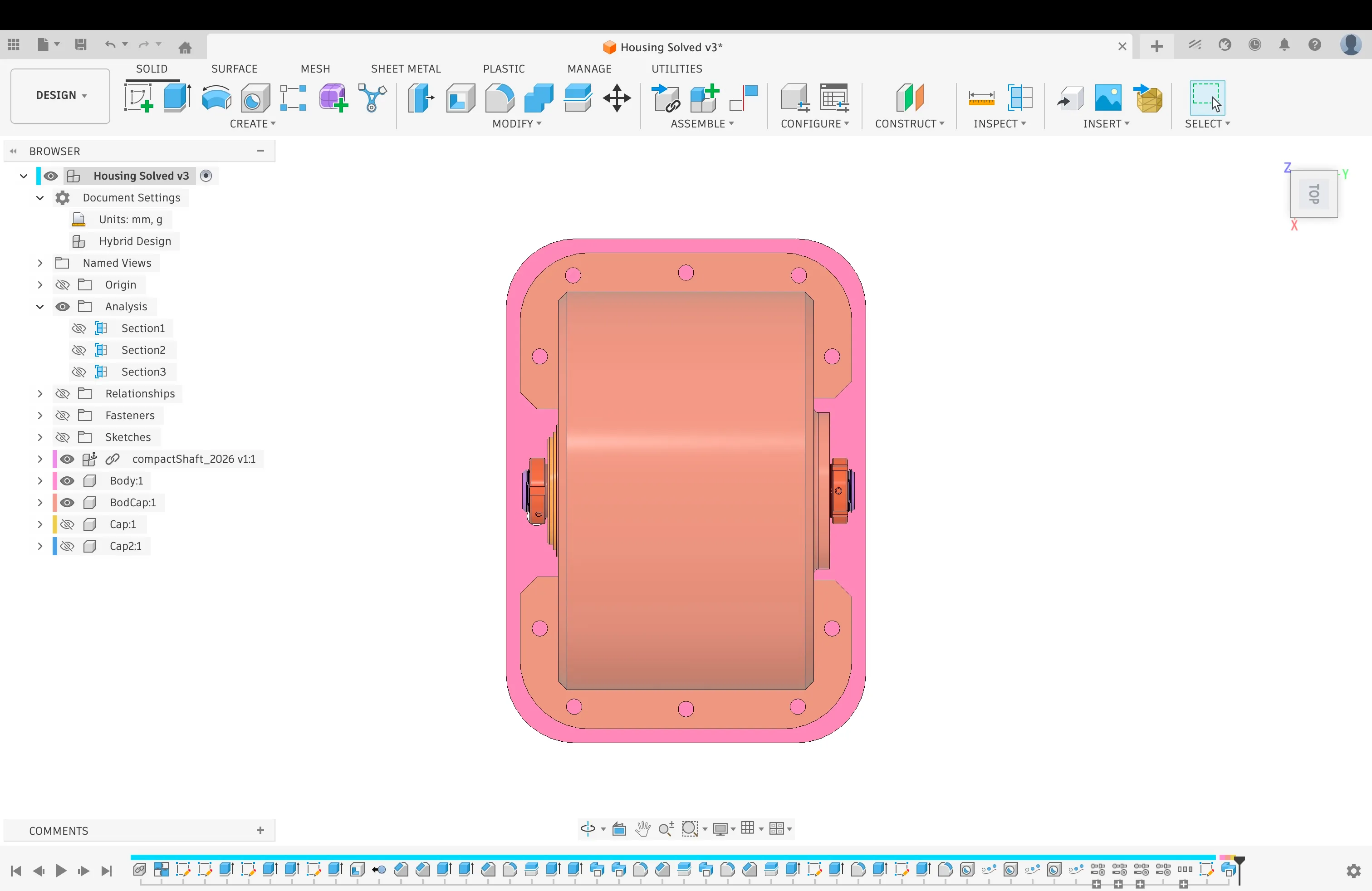Viewport: 1372px width, 891px height.
Task: Expand the Named Views folder
Action: click(x=40, y=264)
